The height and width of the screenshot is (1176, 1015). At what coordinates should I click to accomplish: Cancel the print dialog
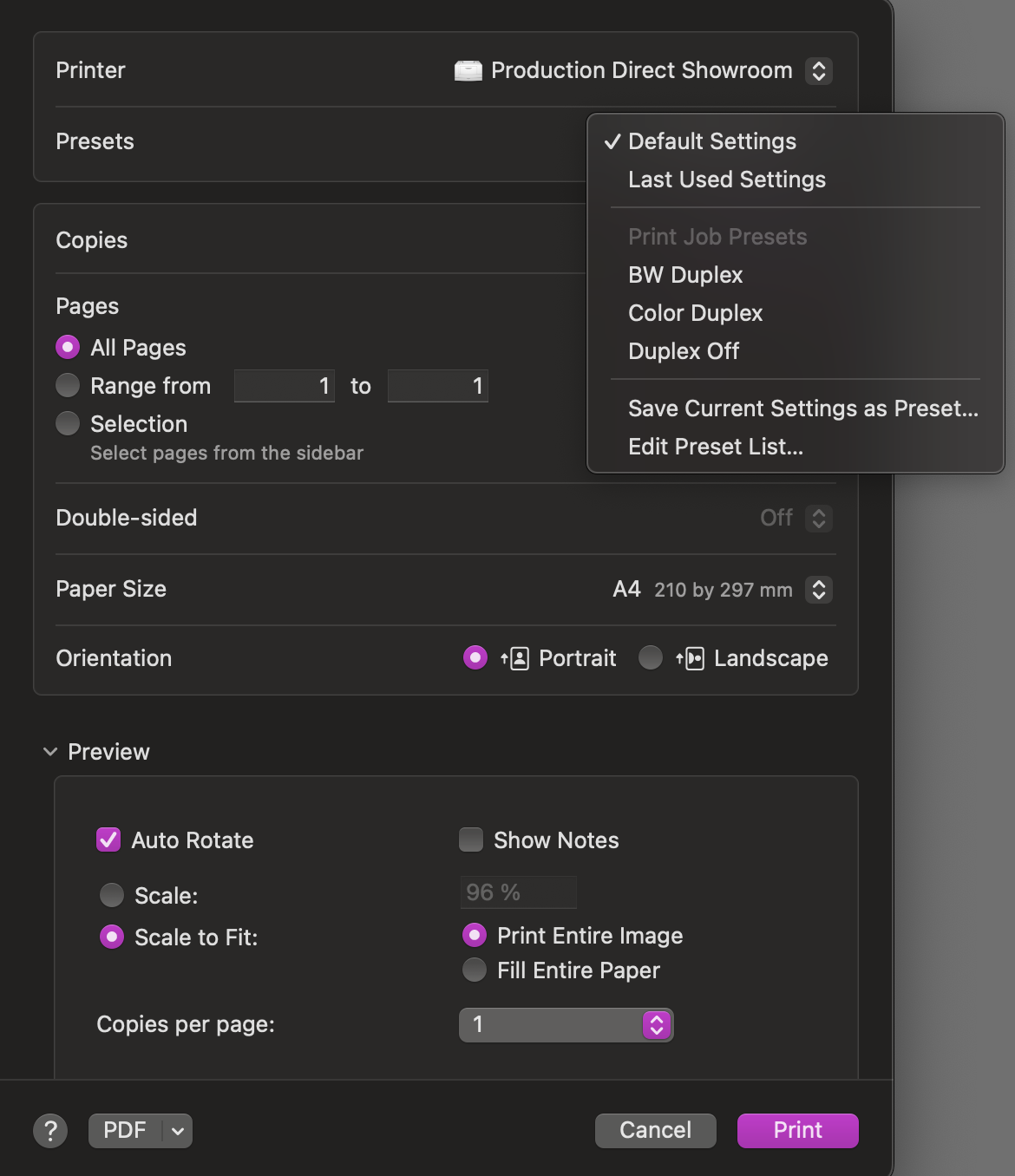655,1130
